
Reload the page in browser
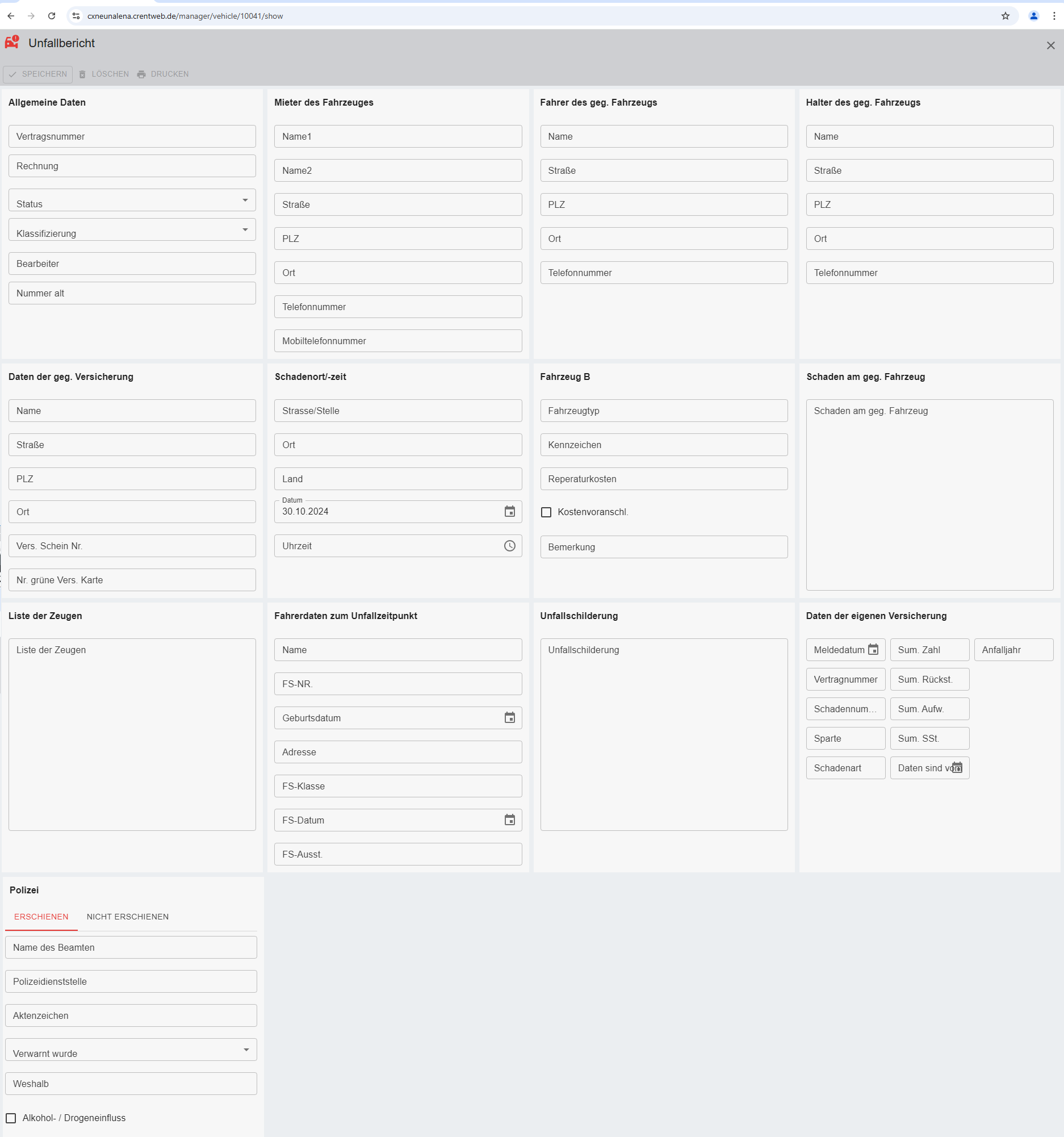(52, 16)
